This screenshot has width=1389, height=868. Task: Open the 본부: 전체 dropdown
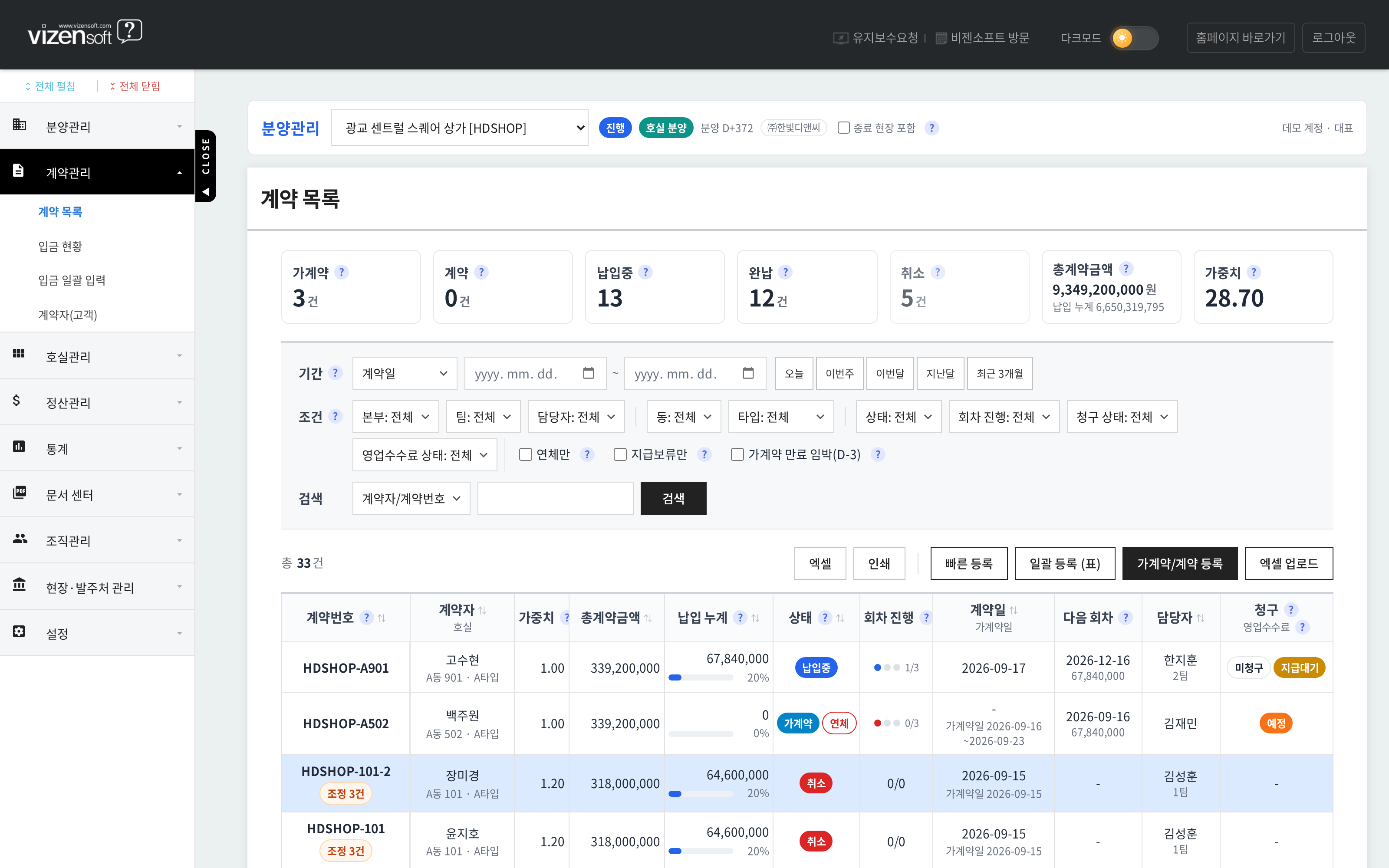click(395, 416)
